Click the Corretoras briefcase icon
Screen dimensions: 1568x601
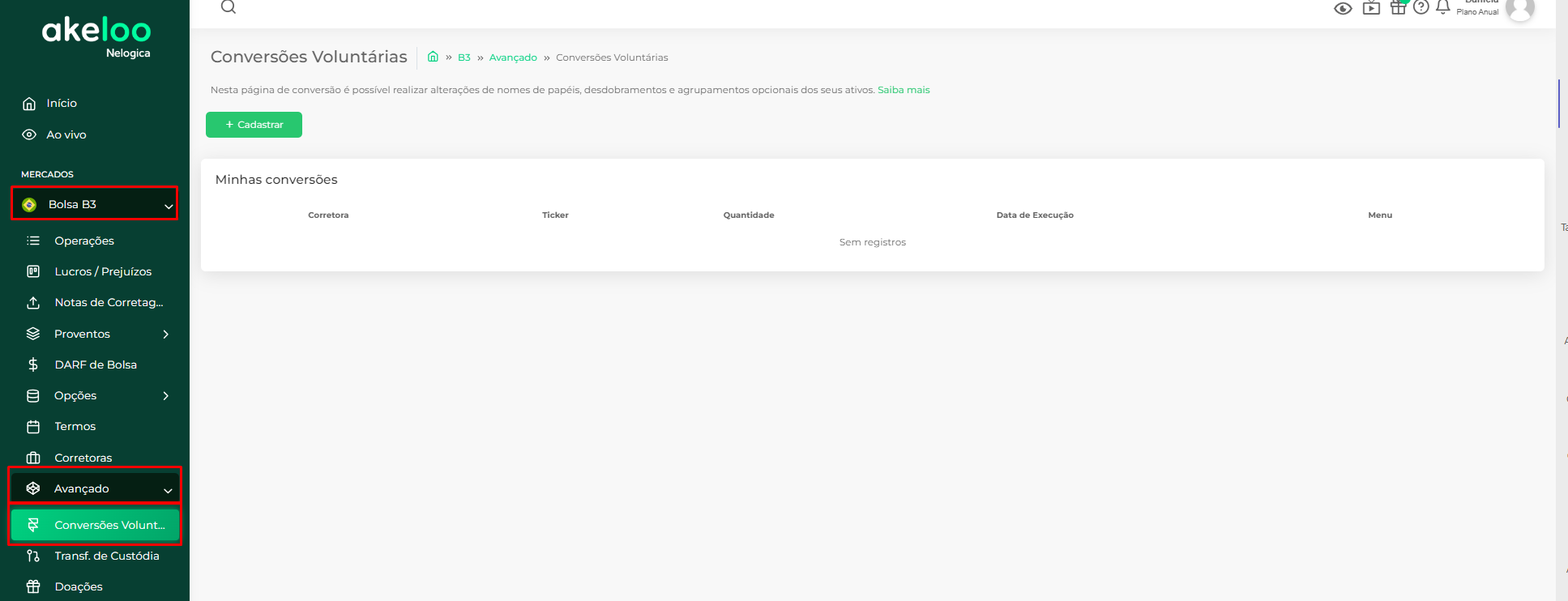point(33,458)
